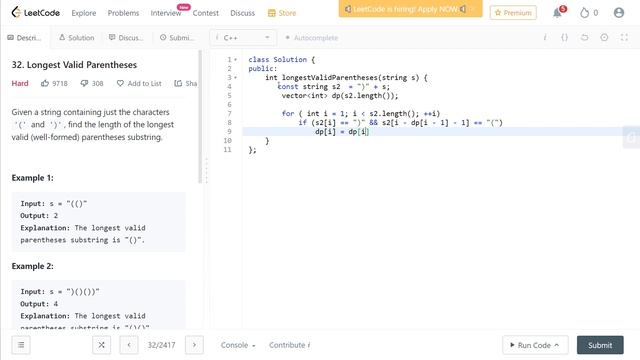Open the Discuss tab in problem panel

click(x=126, y=38)
